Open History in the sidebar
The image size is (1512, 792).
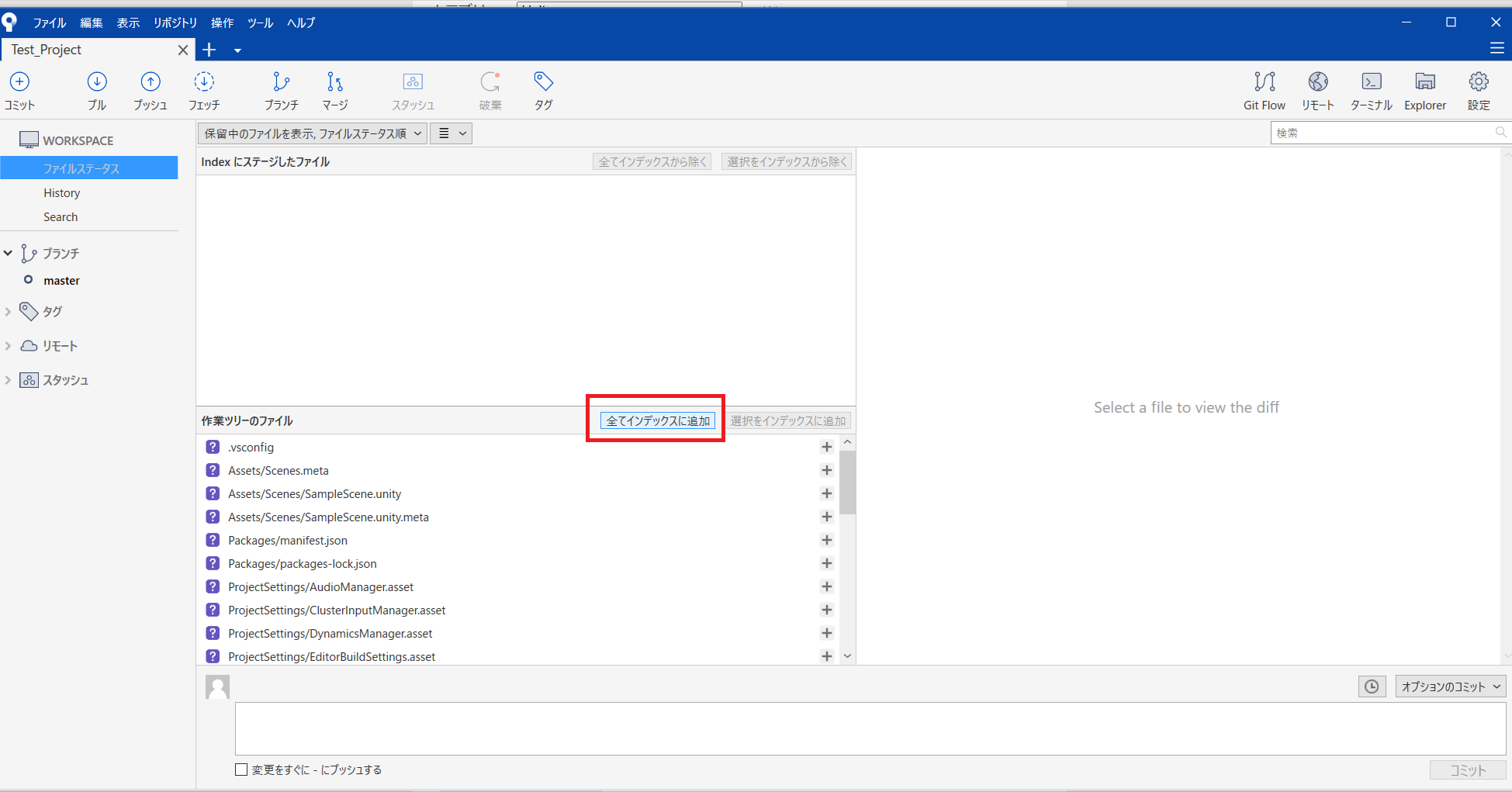62,193
